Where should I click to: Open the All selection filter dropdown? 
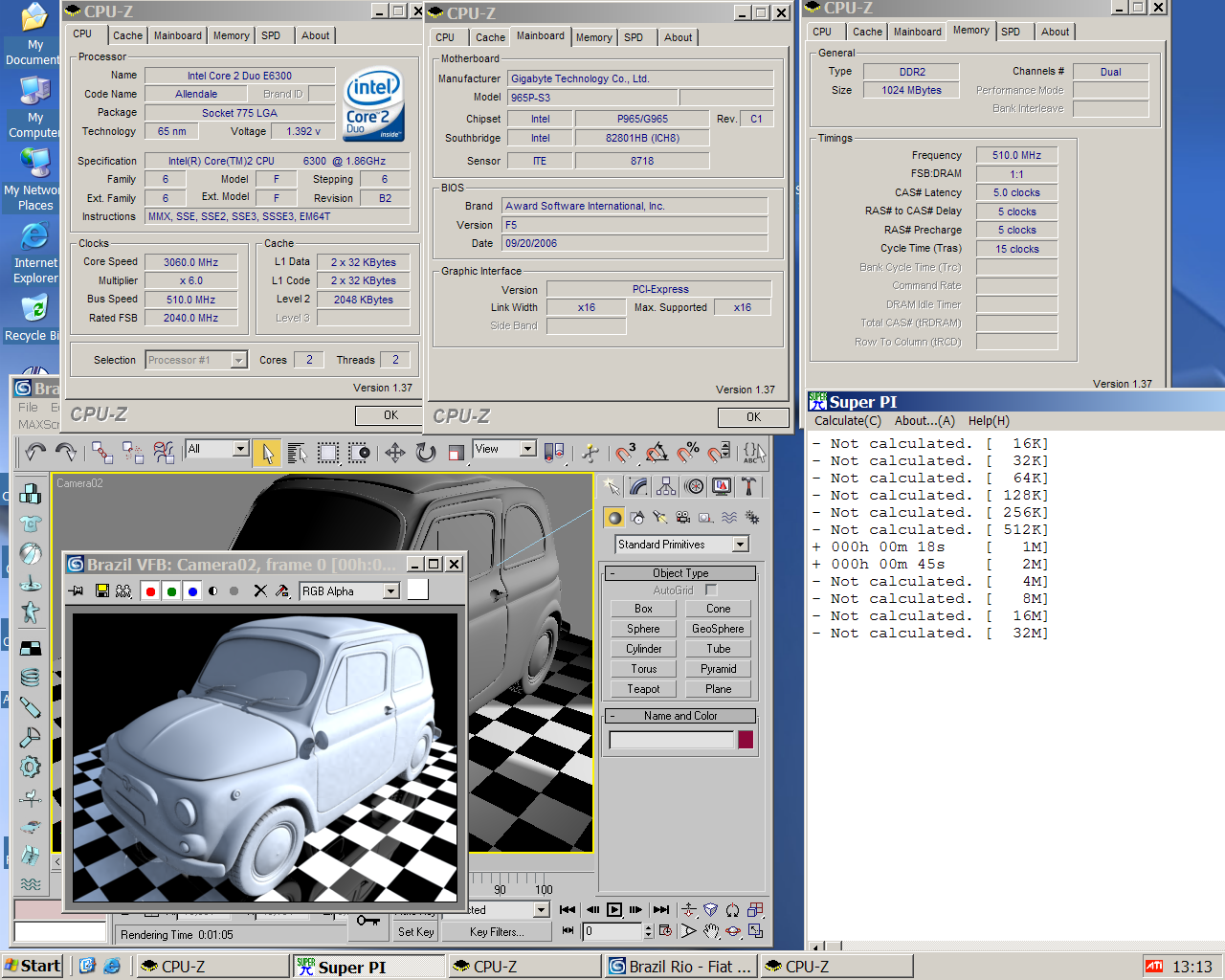point(241,449)
